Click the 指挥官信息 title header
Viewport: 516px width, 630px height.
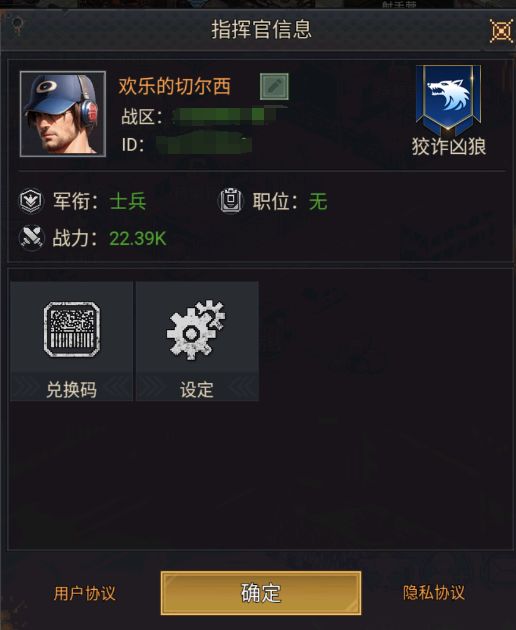262,30
